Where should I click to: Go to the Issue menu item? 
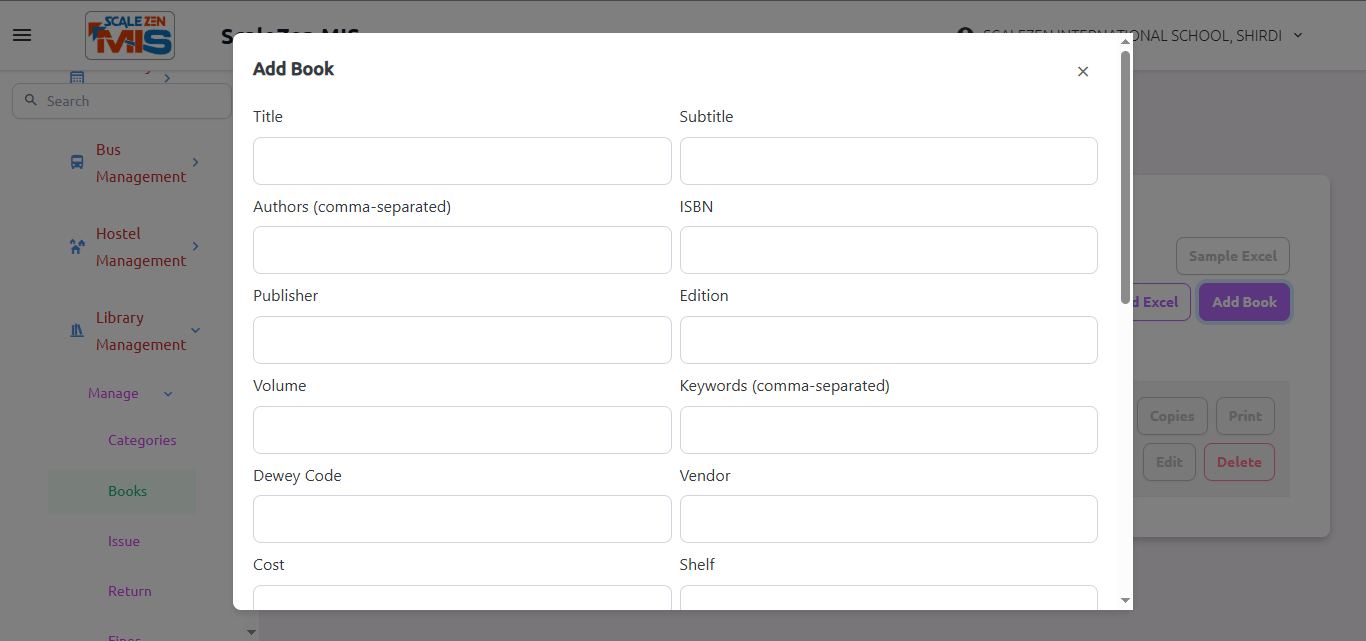124,541
